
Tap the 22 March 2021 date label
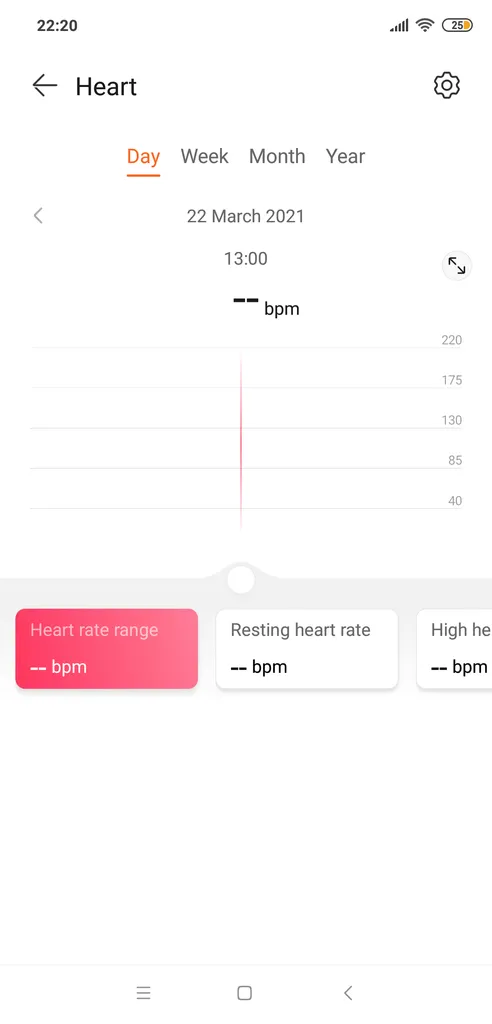246,216
